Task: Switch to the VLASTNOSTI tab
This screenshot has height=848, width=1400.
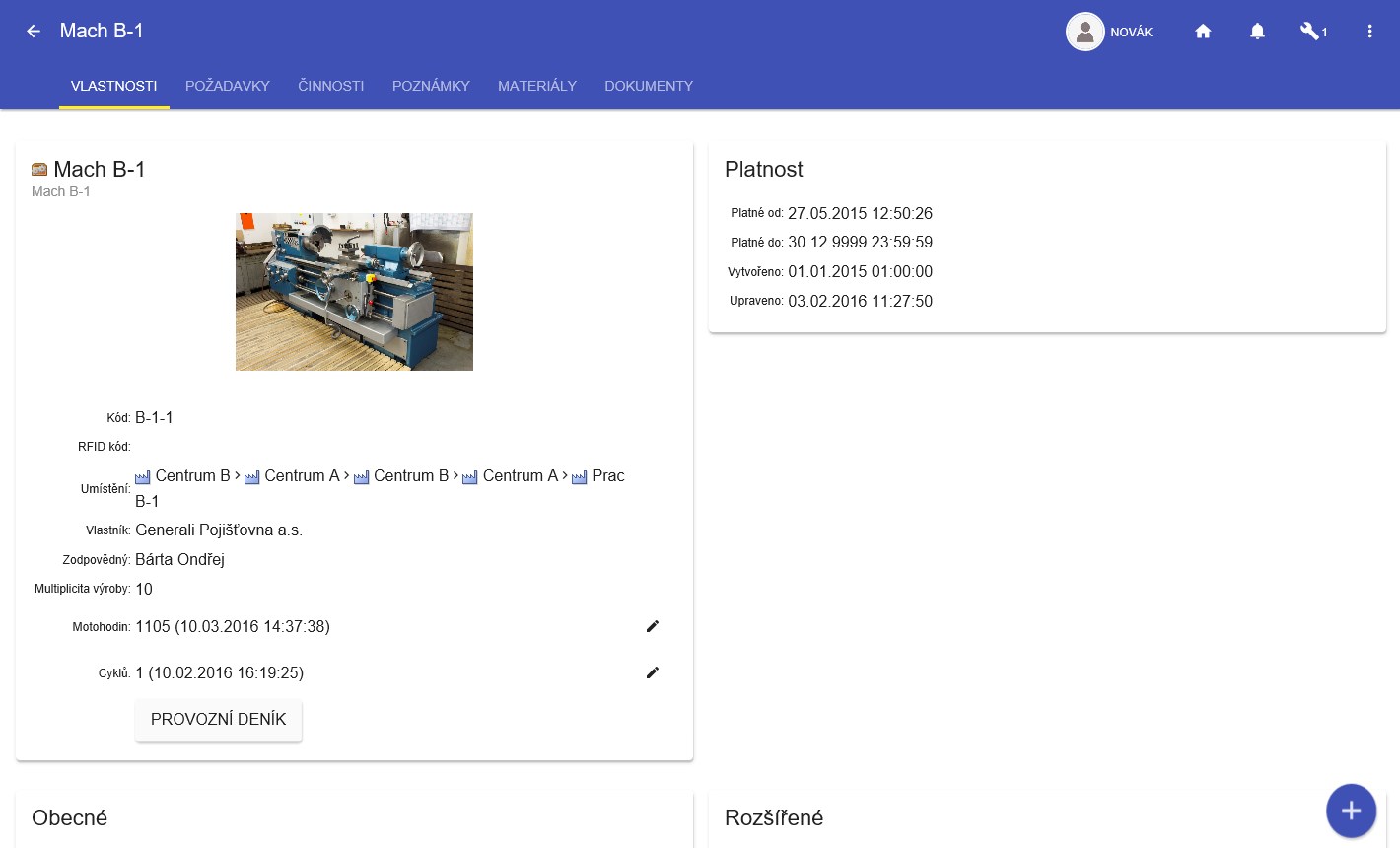Action: click(x=114, y=86)
